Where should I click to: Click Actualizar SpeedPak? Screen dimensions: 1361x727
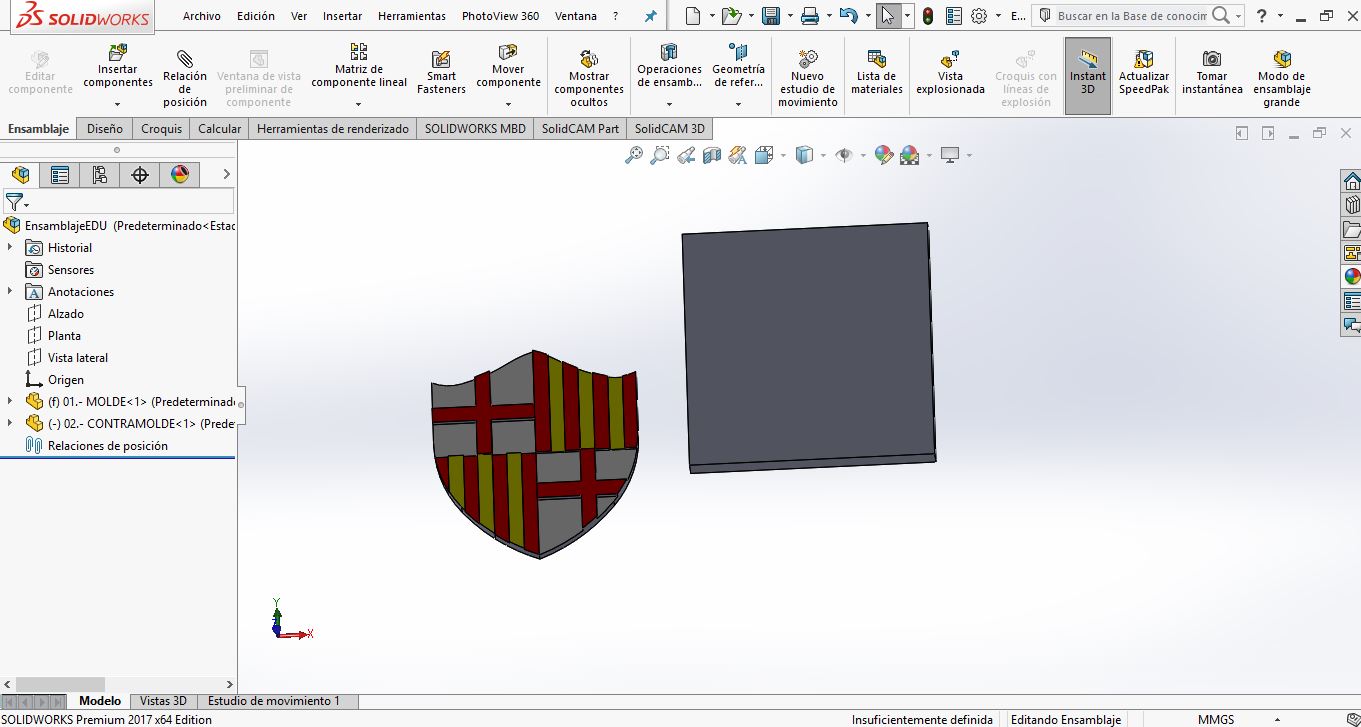point(1144,72)
